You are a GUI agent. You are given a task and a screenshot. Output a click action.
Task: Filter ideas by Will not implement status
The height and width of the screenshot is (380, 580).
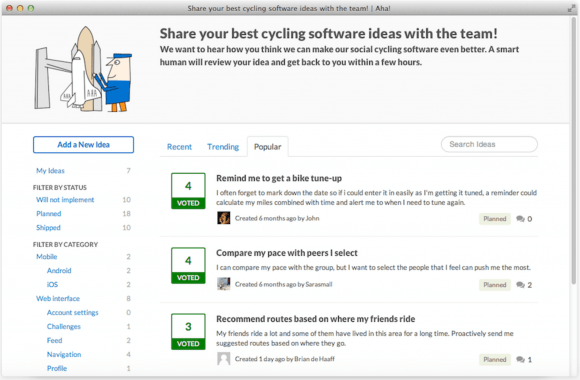pos(65,200)
